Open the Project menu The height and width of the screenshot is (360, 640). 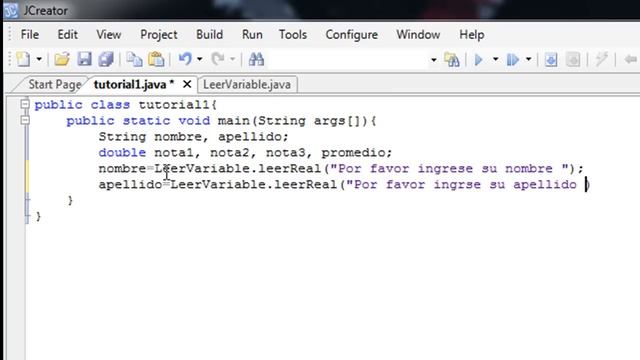pos(159,35)
